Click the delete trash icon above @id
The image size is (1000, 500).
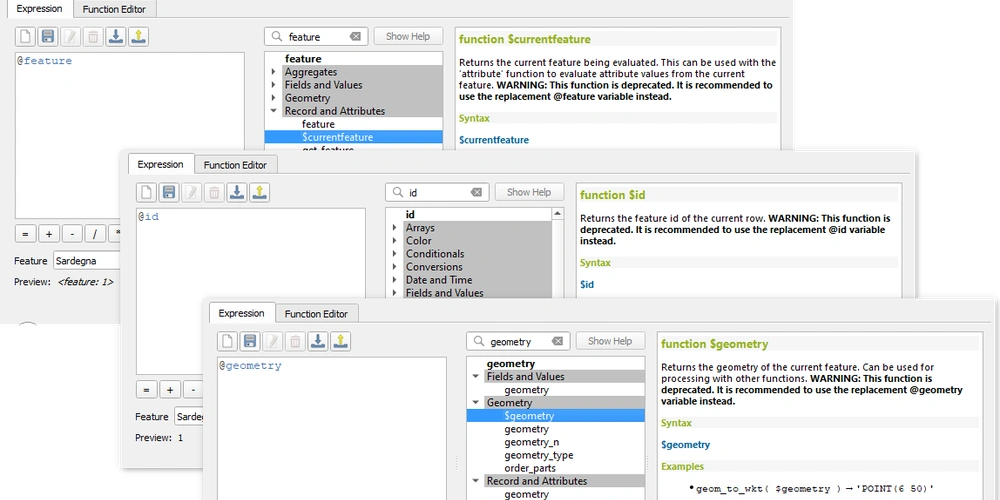click(x=214, y=192)
